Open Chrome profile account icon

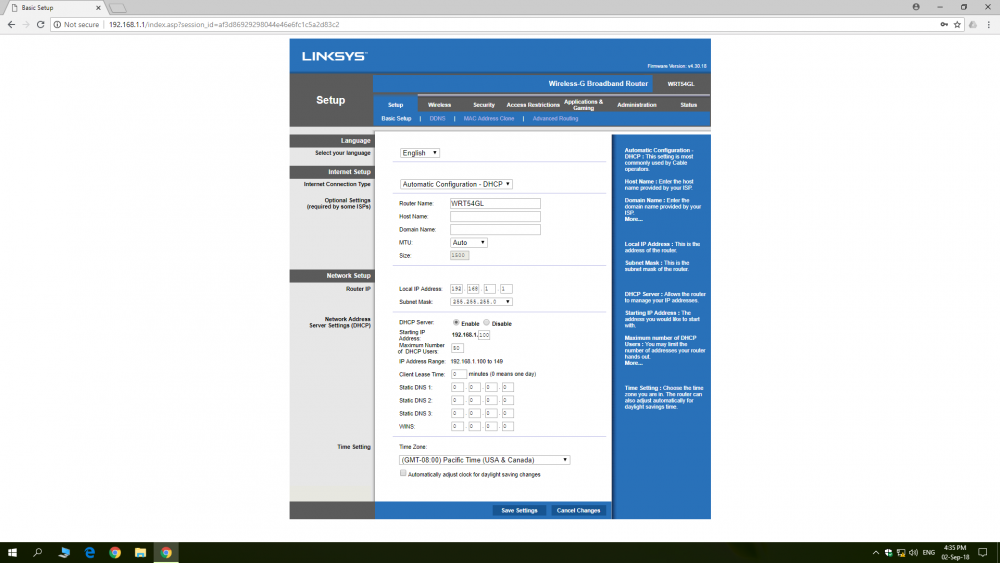tap(916, 7)
